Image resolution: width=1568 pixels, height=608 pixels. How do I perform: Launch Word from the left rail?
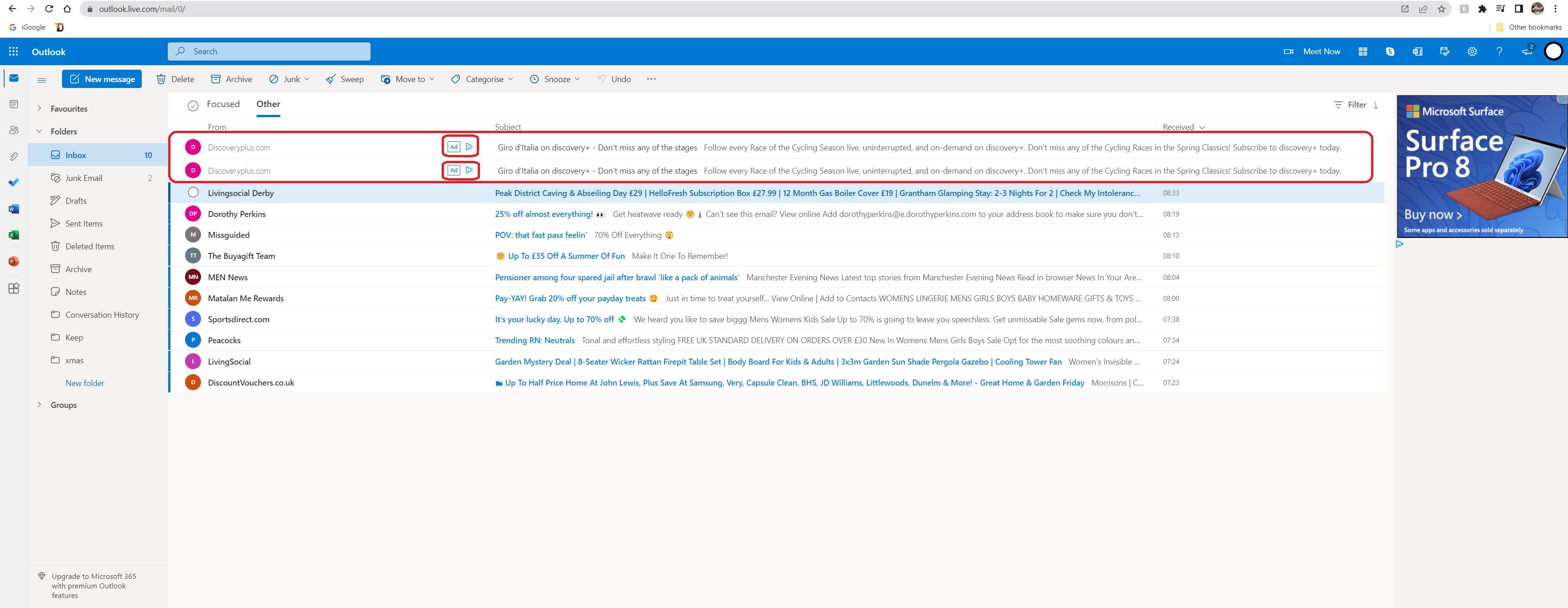click(14, 209)
